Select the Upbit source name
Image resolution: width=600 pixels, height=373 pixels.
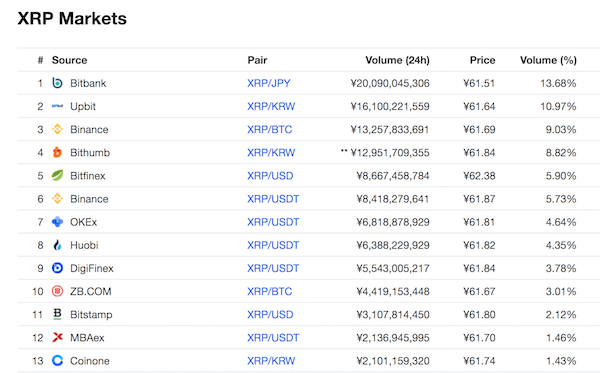point(83,107)
